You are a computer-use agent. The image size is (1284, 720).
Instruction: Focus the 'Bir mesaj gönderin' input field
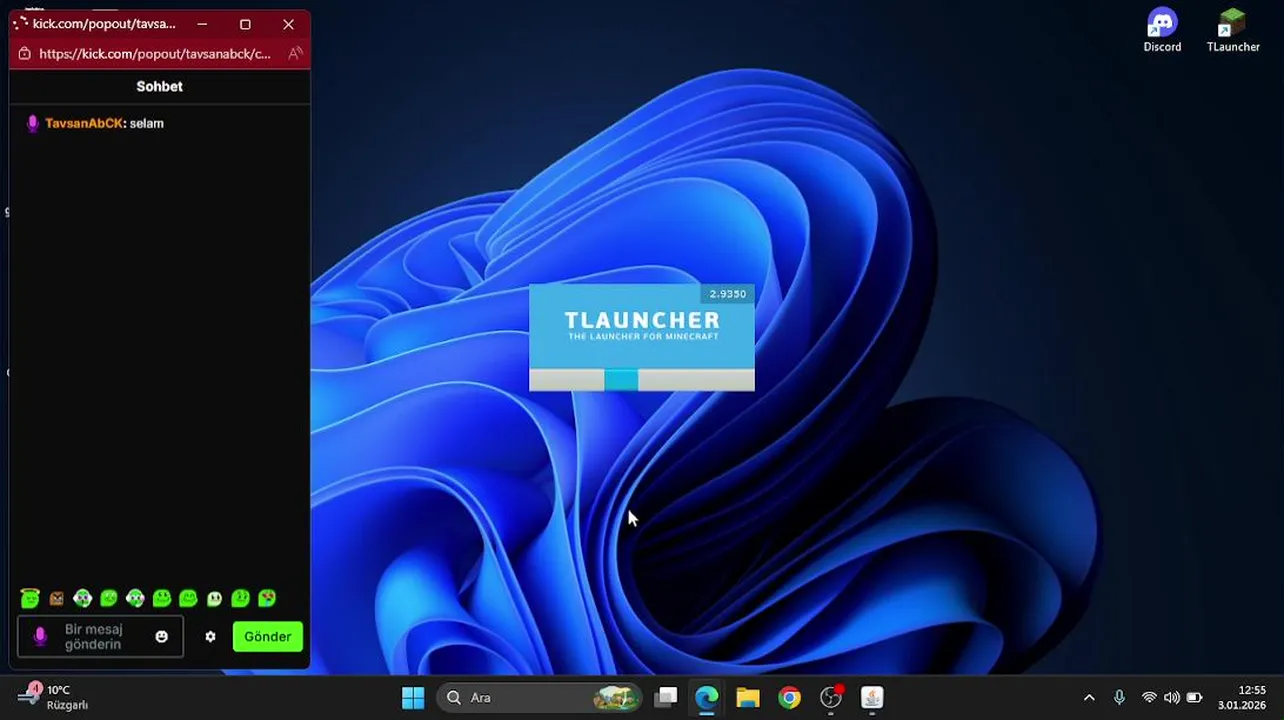click(100, 637)
